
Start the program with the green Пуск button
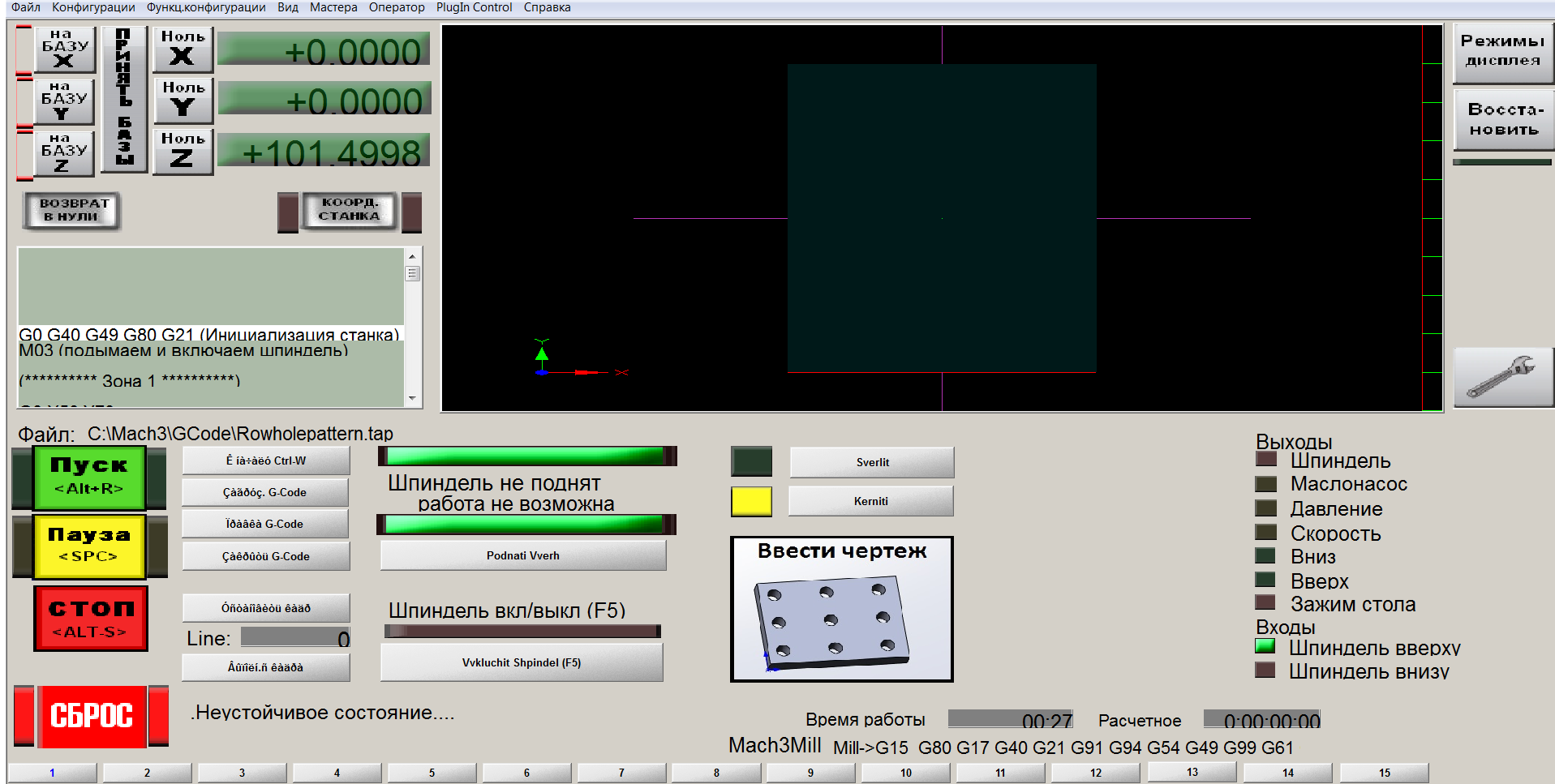coord(89,477)
